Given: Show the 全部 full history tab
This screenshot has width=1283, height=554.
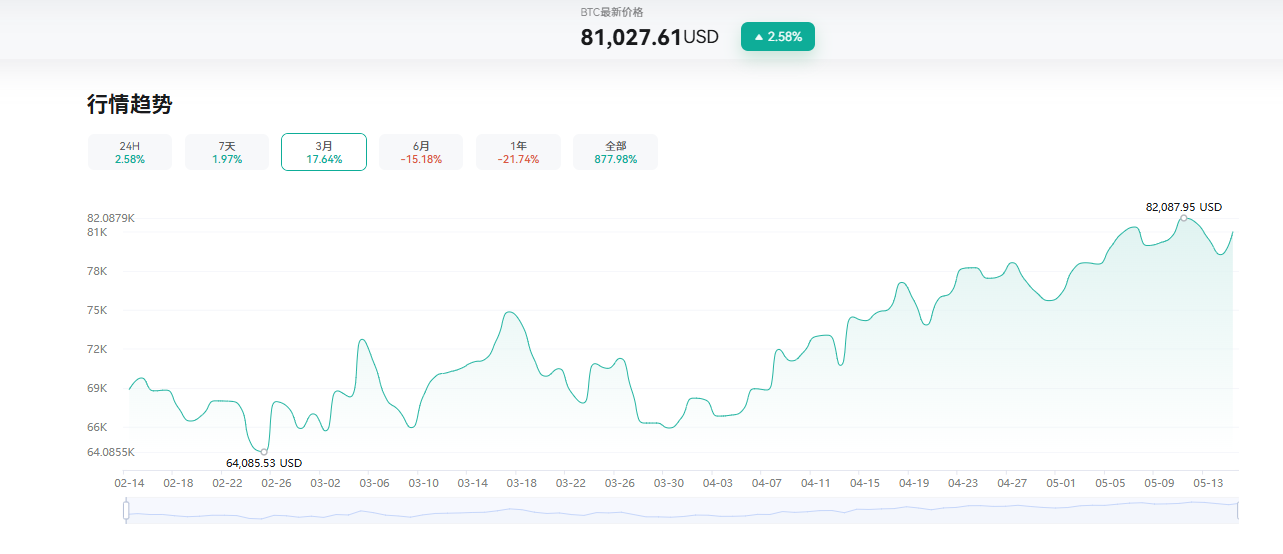Looking at the screenshot, I should pyautogui.click(x=615, y=152).
